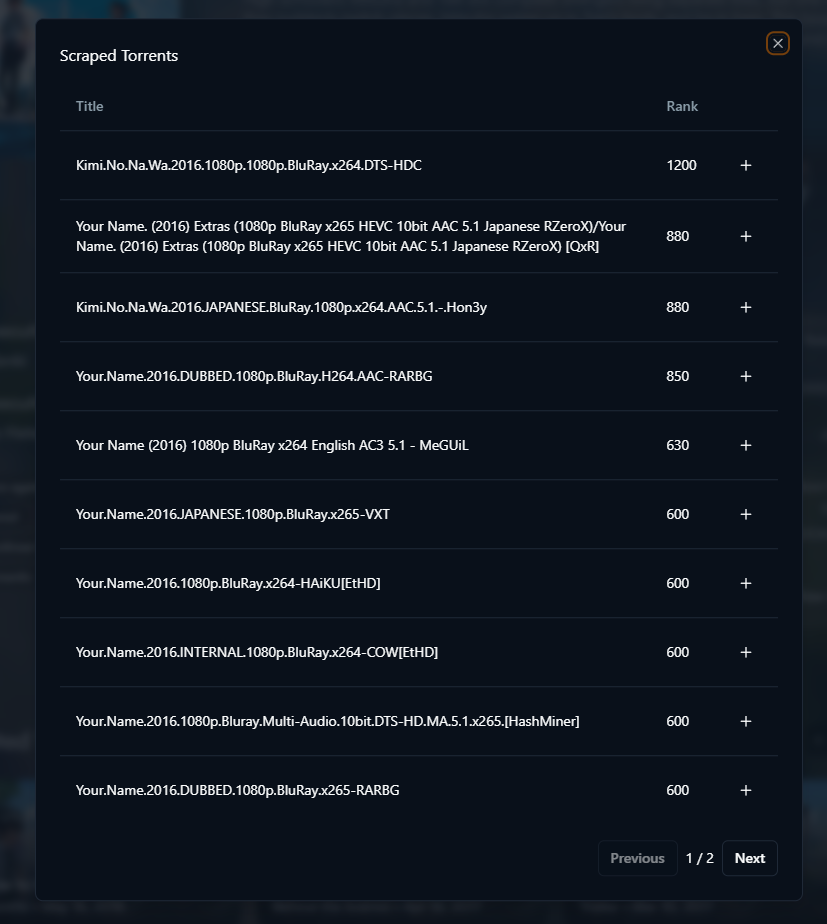Click the Rank column header
The height and width of the screenshot is (924, 827).
(682, 106)
